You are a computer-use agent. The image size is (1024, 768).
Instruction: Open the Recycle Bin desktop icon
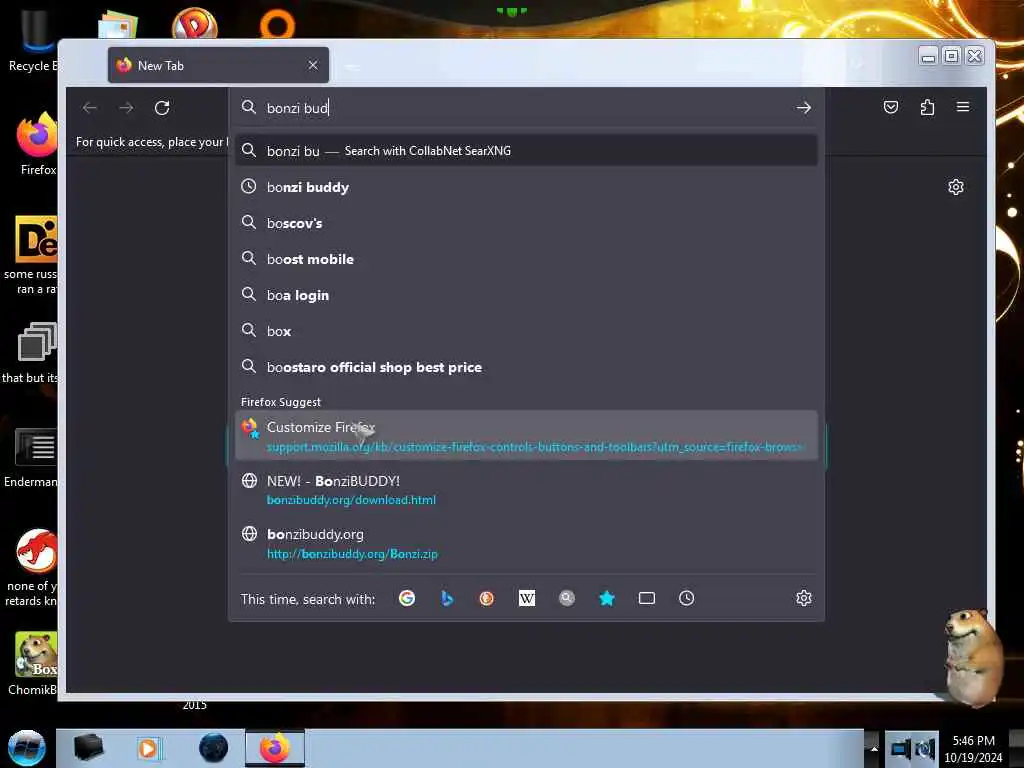(33, 39)
